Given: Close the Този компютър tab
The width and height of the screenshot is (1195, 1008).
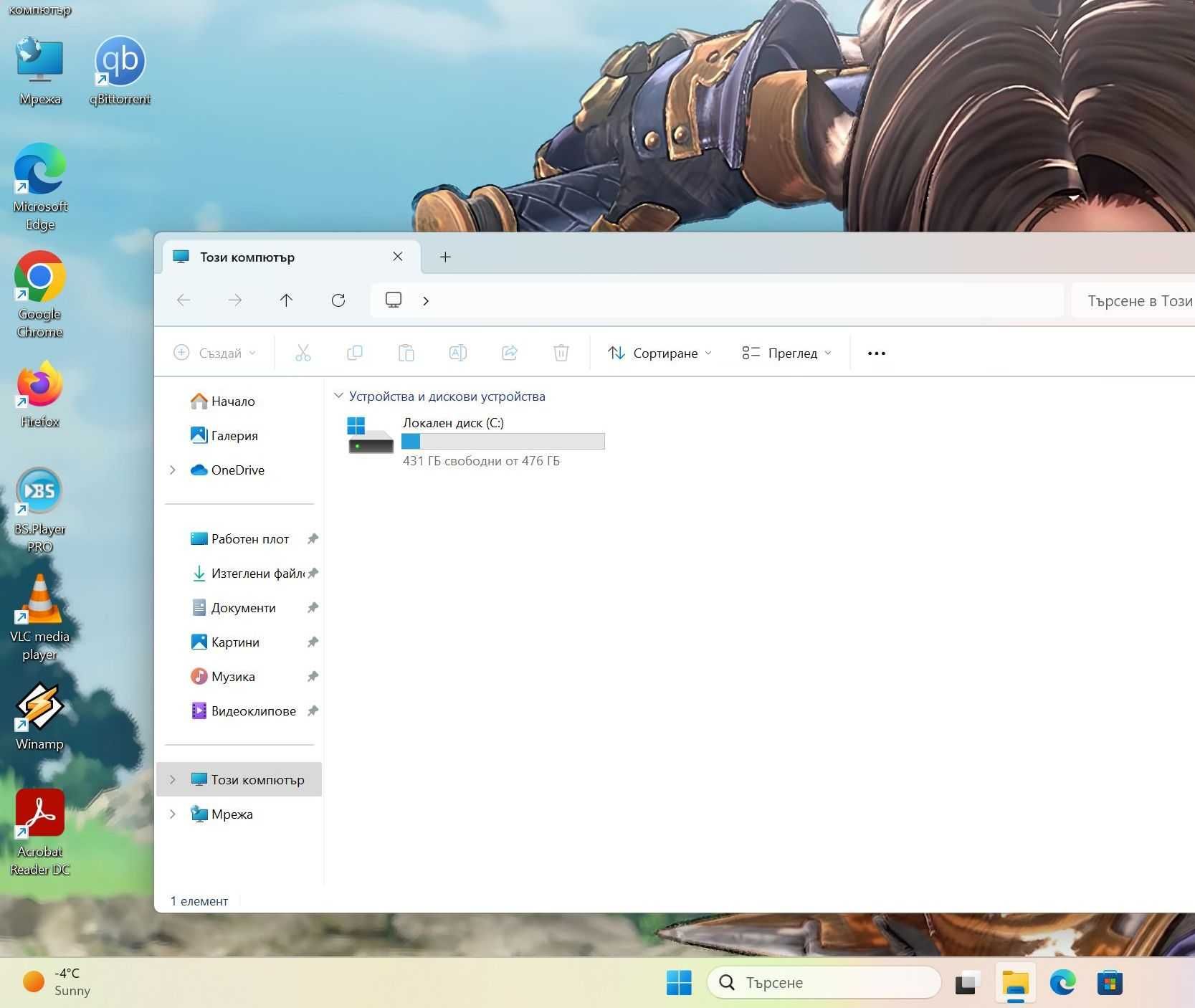Looking at the screenshot, I should 398,256.
